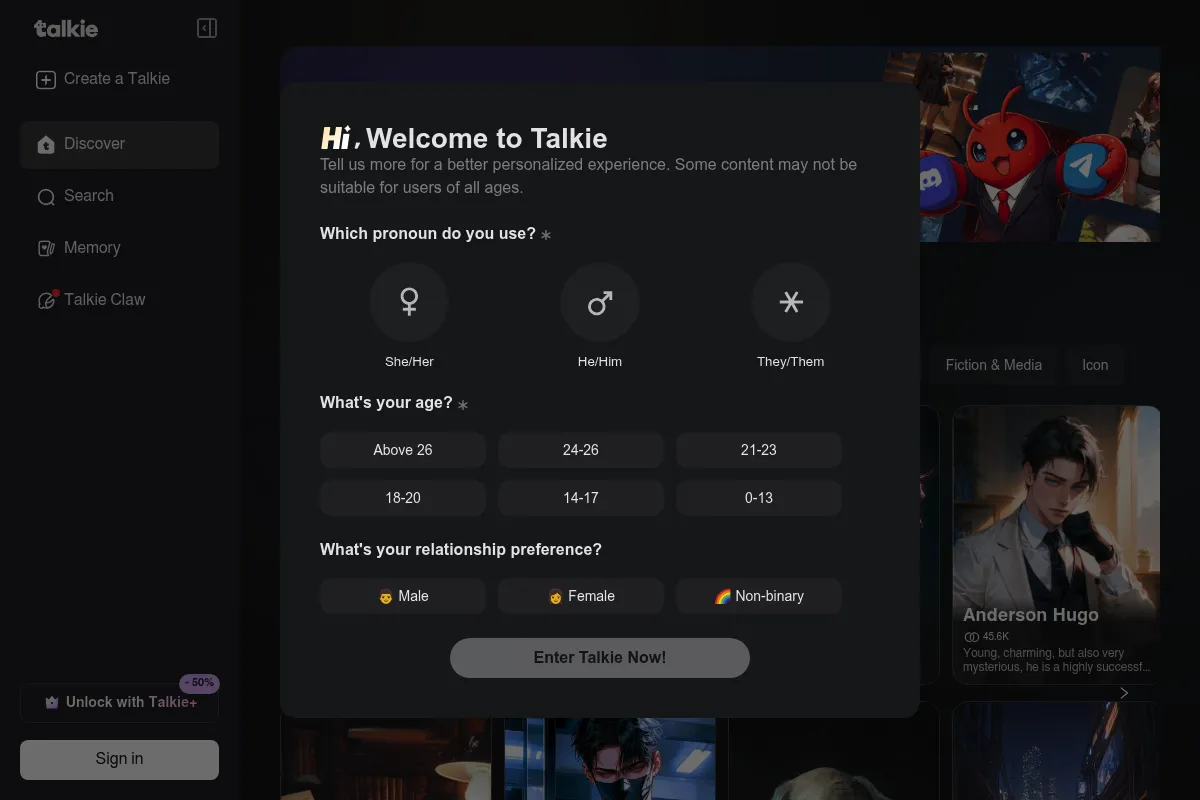
Task: Switch to the Fiction & Media tab
Action: (x=994, y=365)
